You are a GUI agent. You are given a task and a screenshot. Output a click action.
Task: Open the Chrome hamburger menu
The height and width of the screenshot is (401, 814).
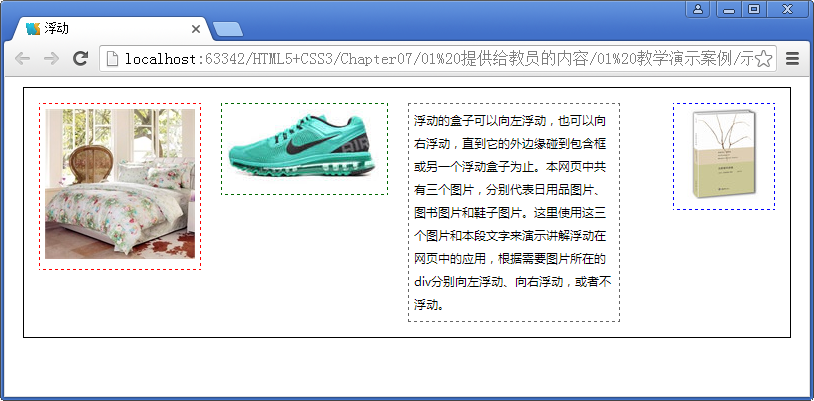792,59
